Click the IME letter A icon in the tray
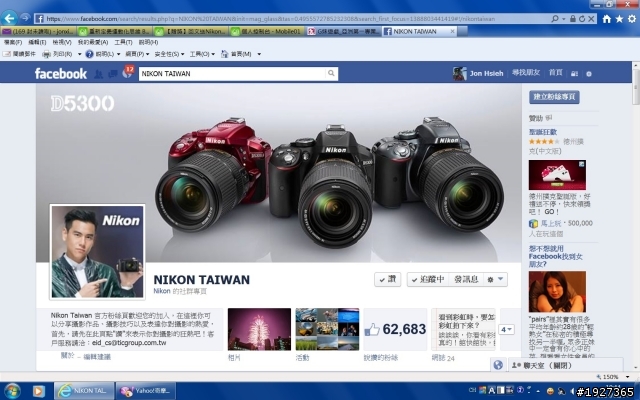The width and height of the screenshot is (640, 400). click(x=492, y=391)
